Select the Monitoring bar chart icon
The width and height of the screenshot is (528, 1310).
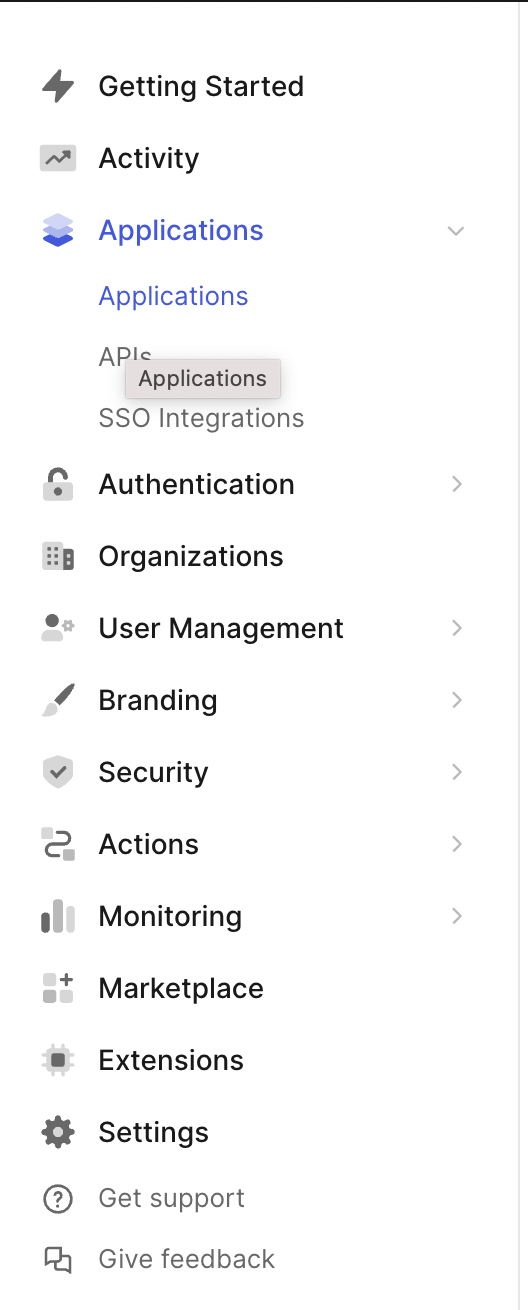[x=58, y=916]
